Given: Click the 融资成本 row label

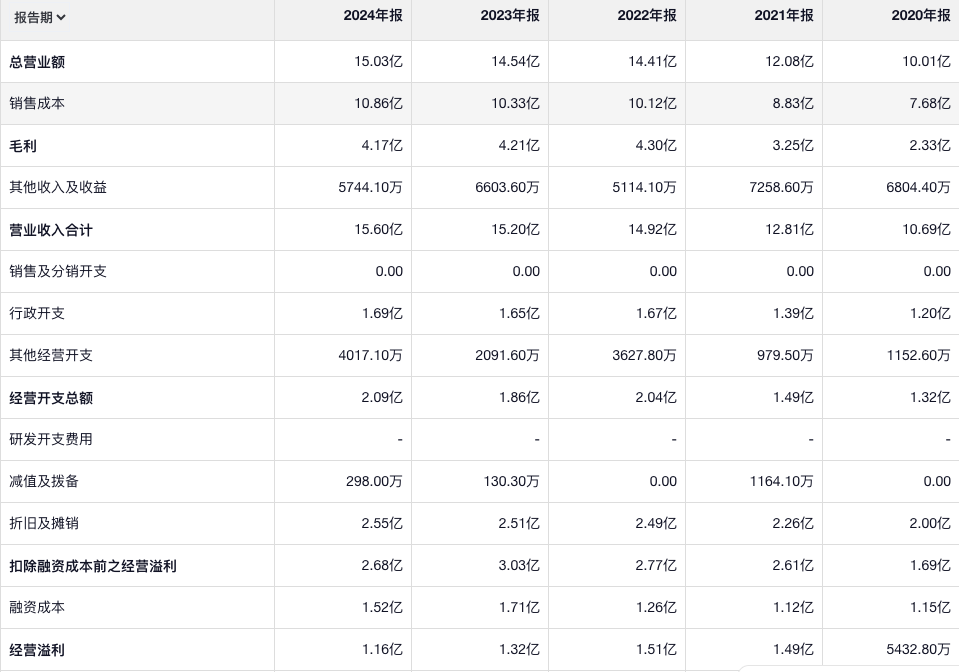Looking at the screenshot, I should coord(37,608).
